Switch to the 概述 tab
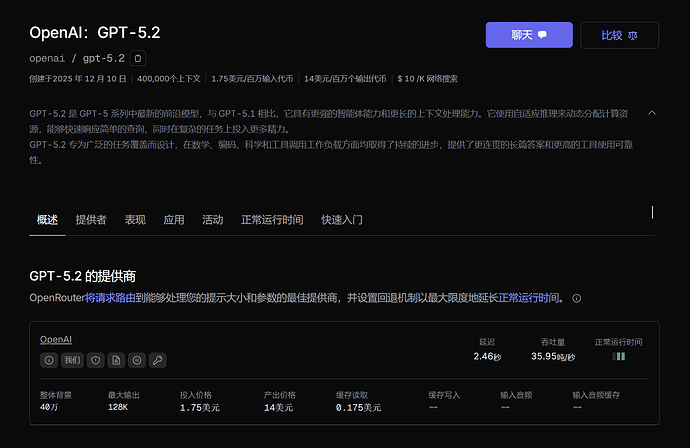 pos(47,220)
